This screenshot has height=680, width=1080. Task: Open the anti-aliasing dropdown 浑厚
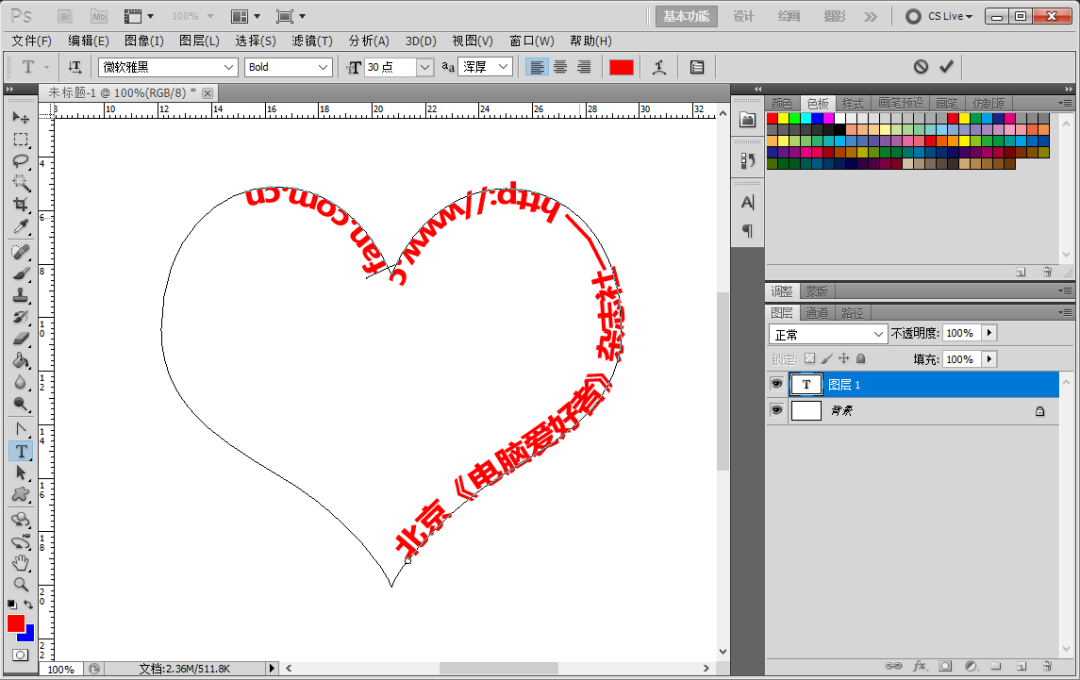click(503, 67)
